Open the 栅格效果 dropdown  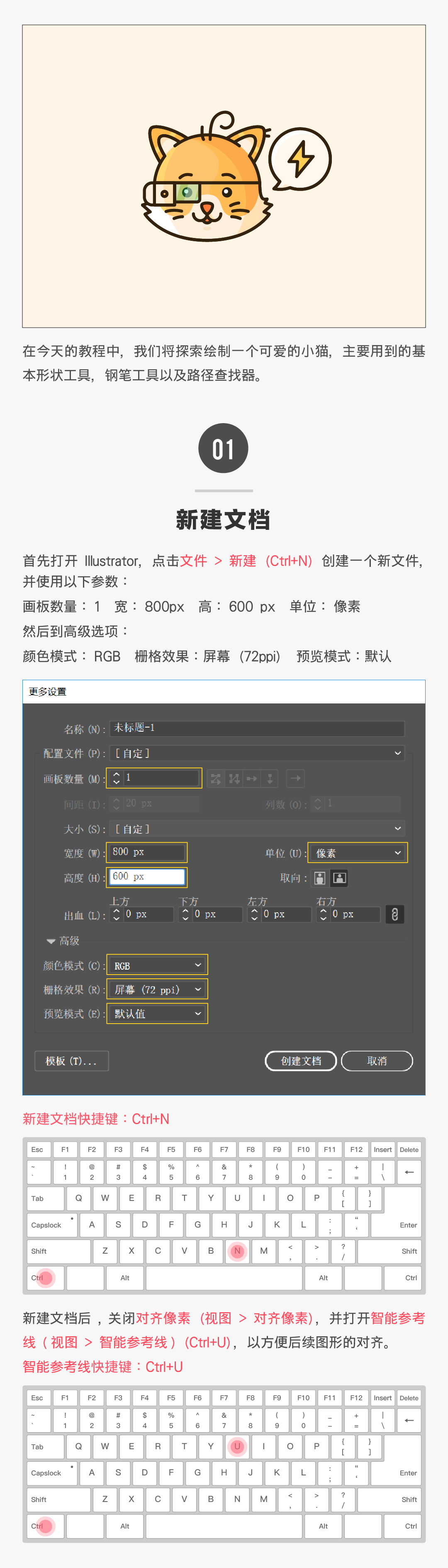(x=157, y=990)
